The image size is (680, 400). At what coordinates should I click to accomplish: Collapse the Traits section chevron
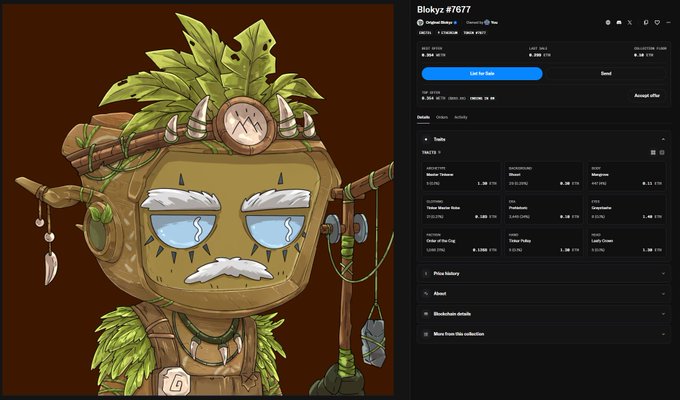663,139
